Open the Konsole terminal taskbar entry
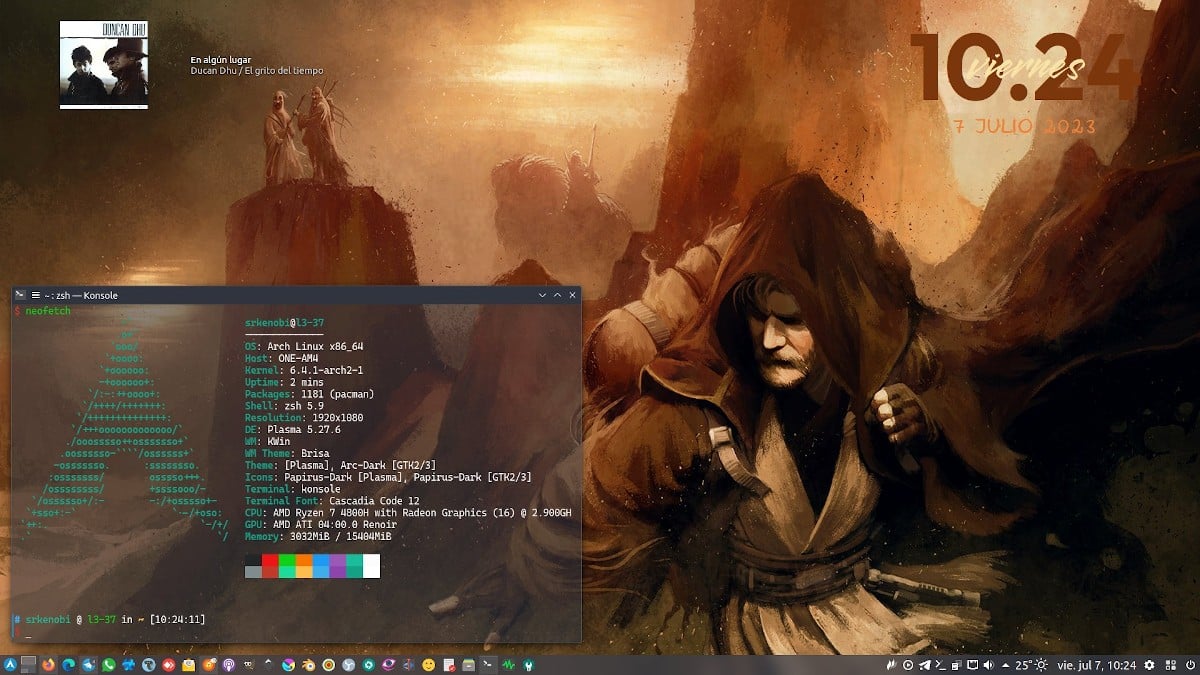The width and height of the screenshot is (1200, 675). coord(488,665)
